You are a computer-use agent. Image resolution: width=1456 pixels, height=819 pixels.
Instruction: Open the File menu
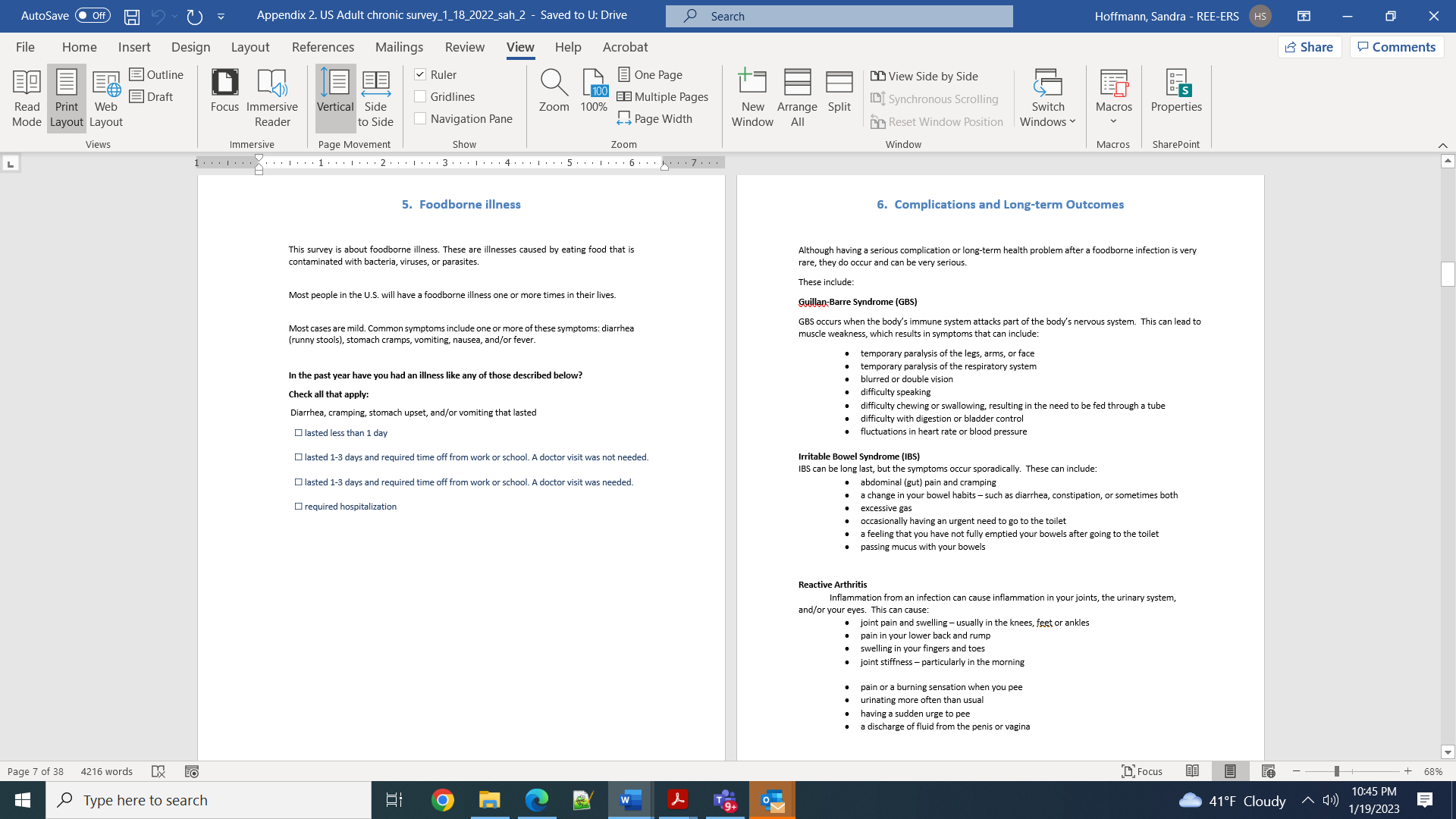25,47
